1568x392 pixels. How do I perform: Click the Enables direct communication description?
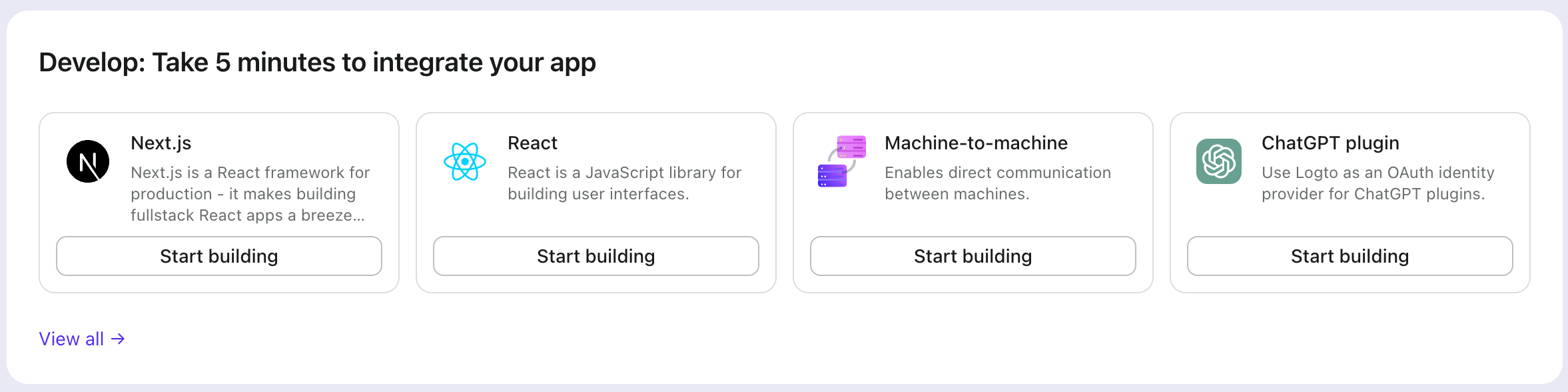[998, 183]
